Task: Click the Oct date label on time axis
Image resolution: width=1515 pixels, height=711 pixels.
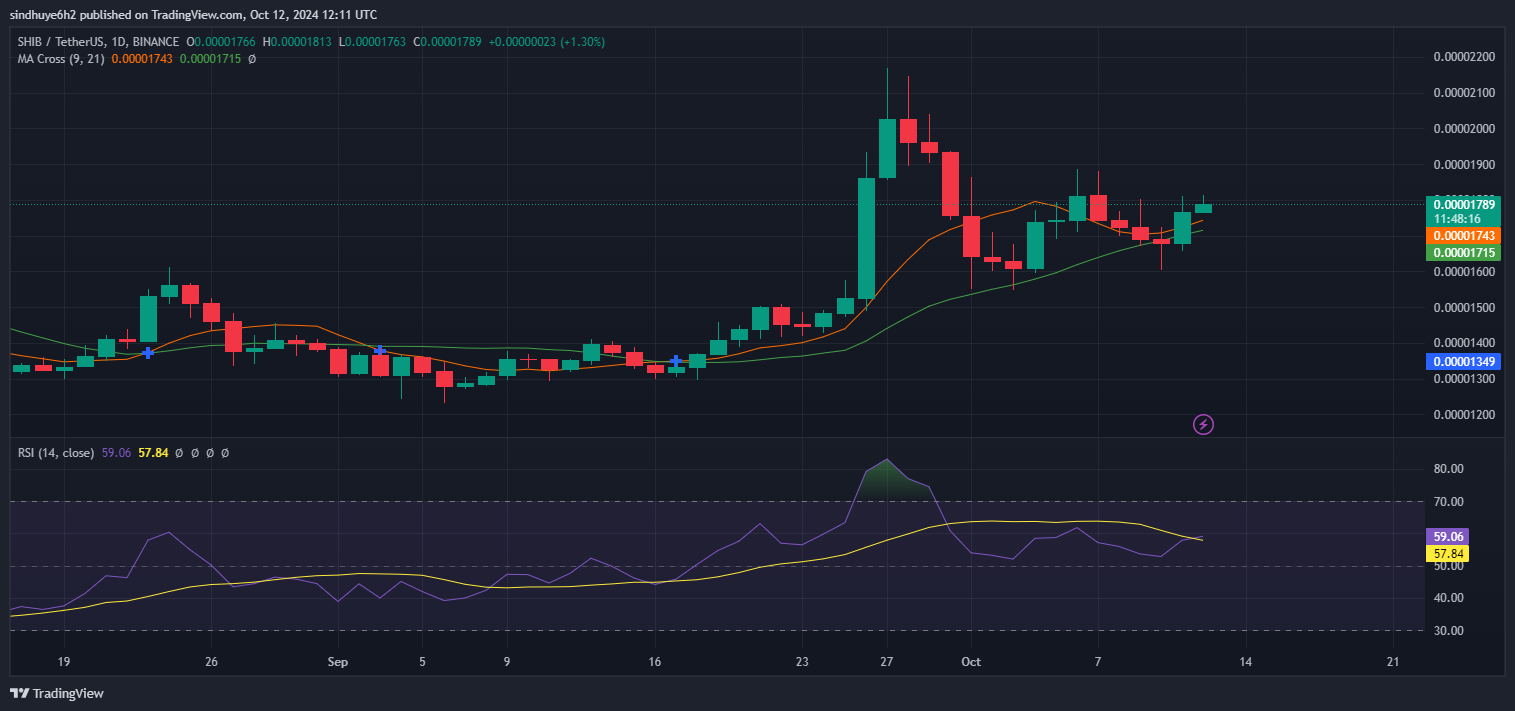Action: coord(971,662)
